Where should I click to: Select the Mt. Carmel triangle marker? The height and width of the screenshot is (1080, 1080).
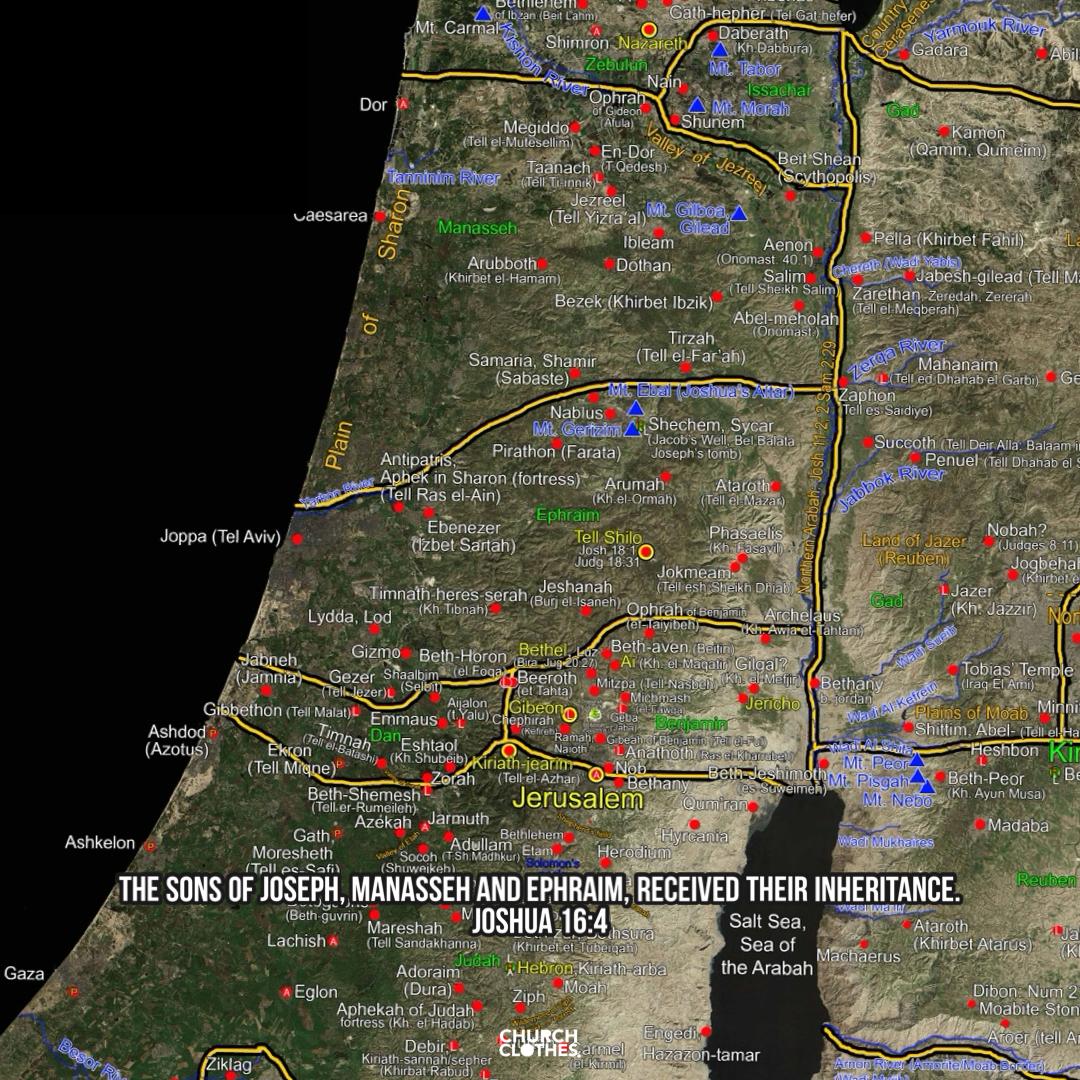tap(483, 13)
